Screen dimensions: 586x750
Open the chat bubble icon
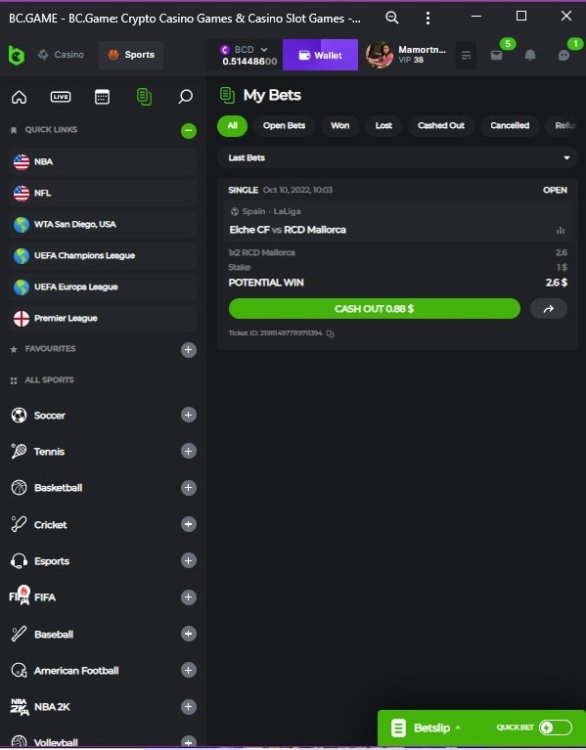[564, 55]
